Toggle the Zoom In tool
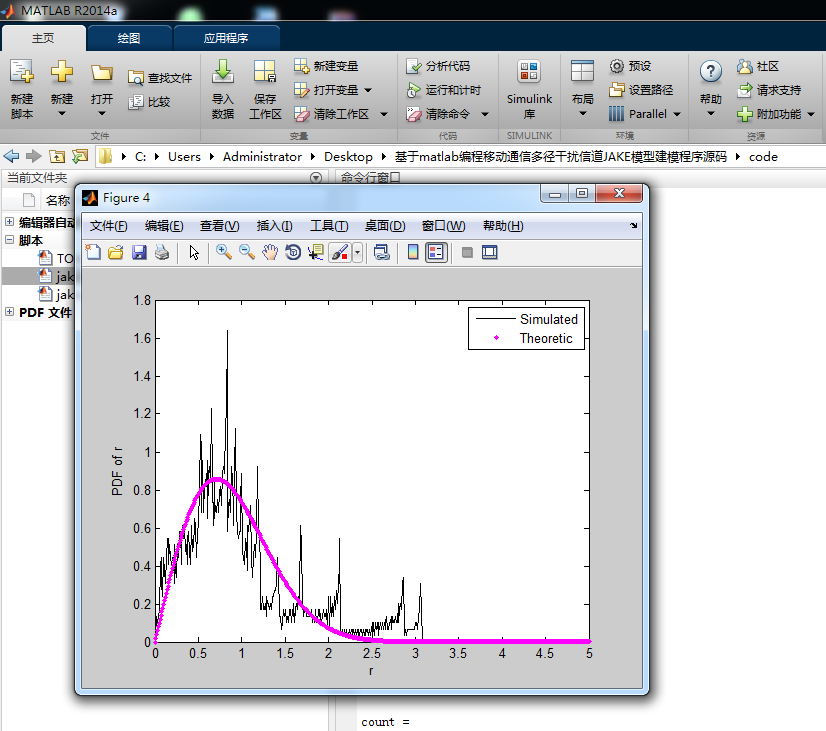826x731 pixels. click(x=224, y=252)
